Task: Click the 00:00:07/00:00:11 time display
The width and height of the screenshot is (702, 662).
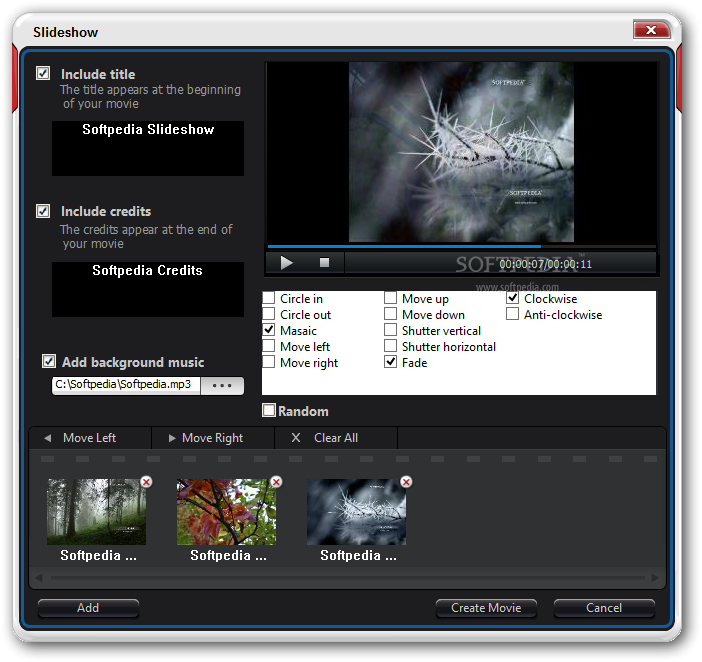Action: click(545, 264)
